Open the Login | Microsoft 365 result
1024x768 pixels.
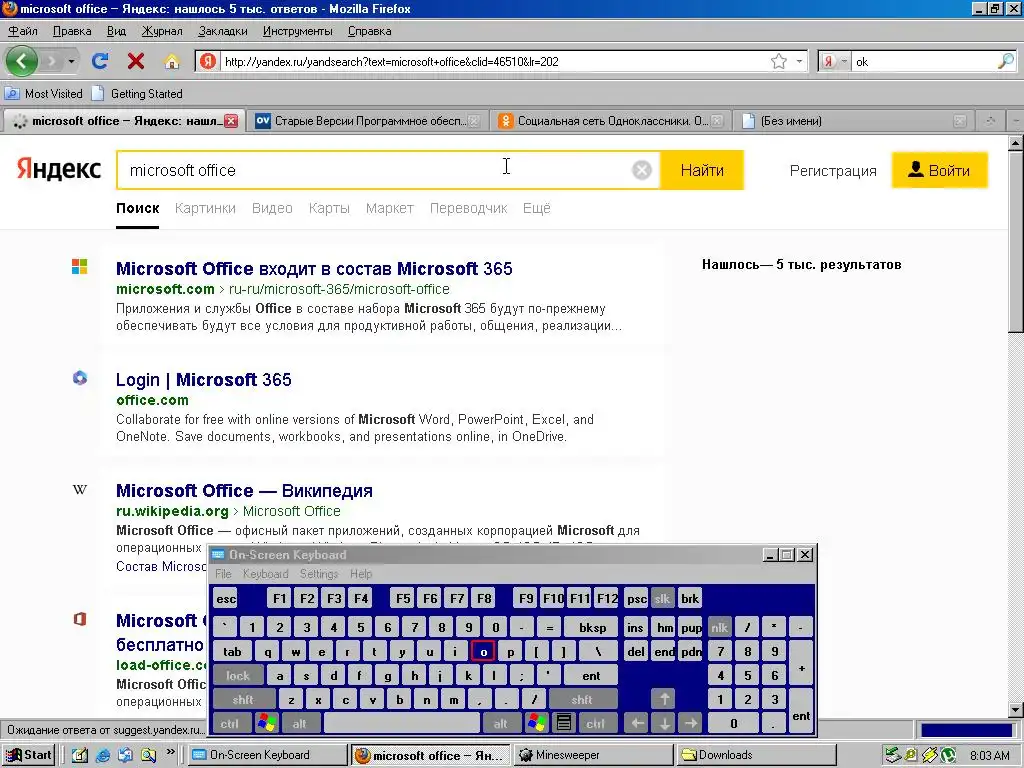click(204, 379)
